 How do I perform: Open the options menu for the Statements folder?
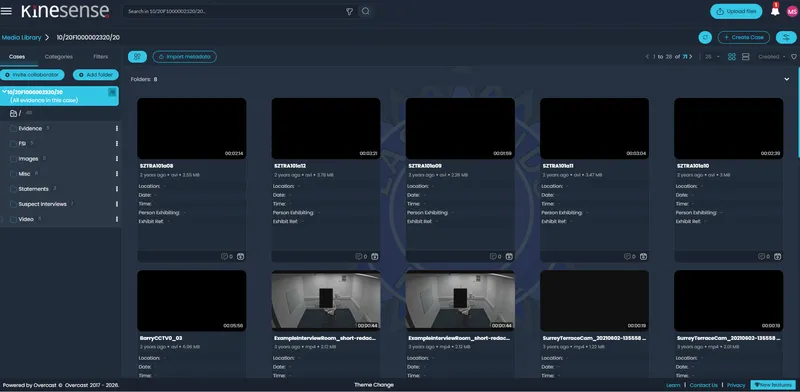(x=117, y=189)
